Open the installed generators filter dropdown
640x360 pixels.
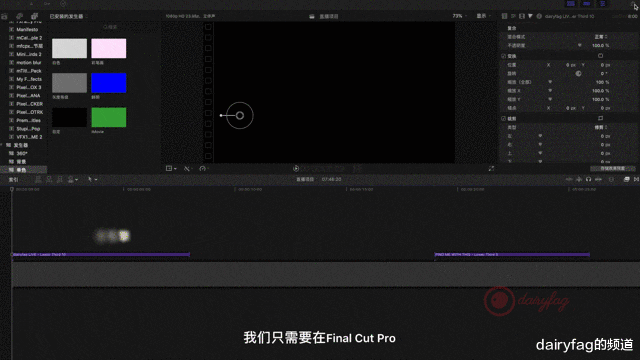(x=68, y=16)
